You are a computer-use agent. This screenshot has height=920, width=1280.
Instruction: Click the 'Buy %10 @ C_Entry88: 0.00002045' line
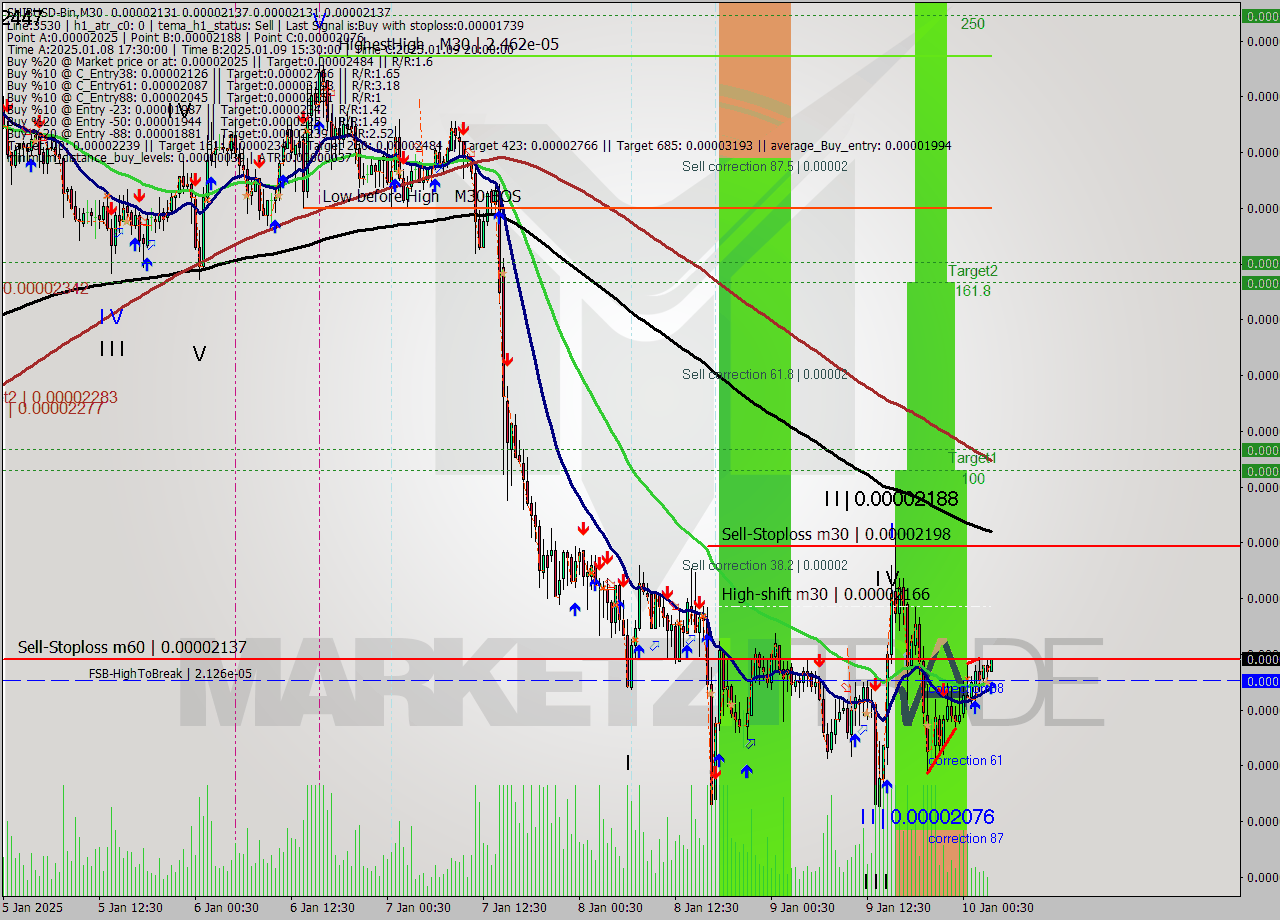point(193,98)
